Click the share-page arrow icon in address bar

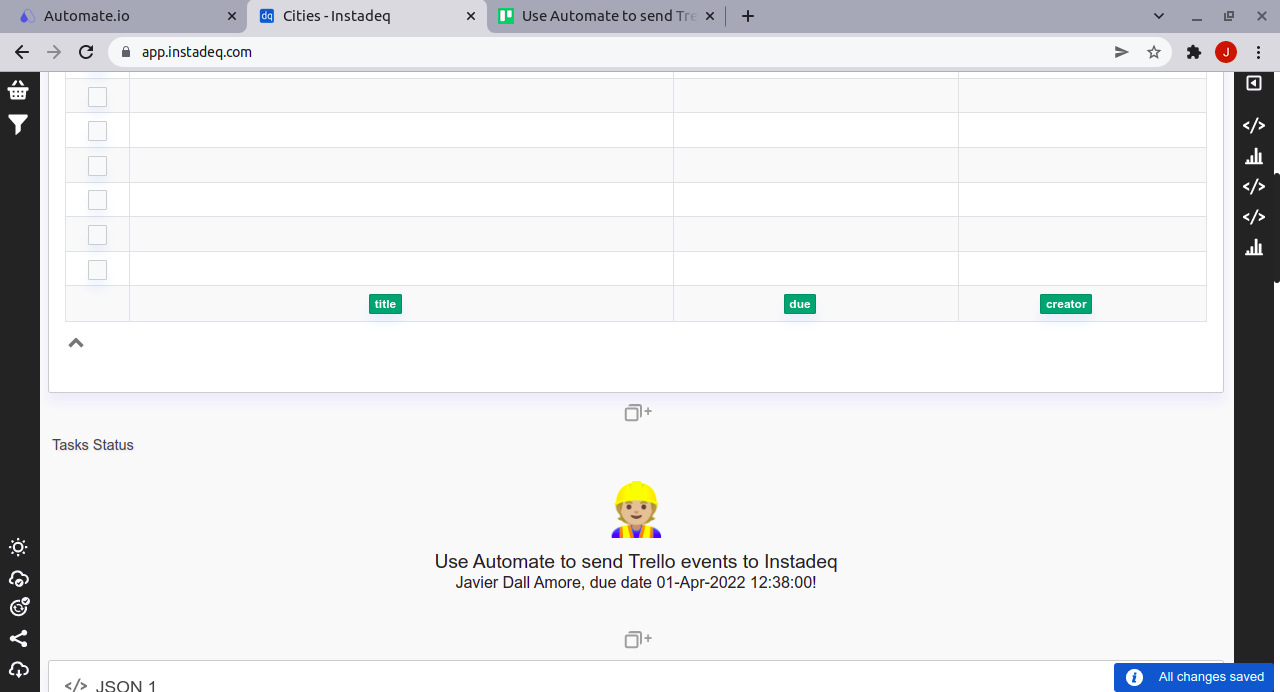point(1122,52)
